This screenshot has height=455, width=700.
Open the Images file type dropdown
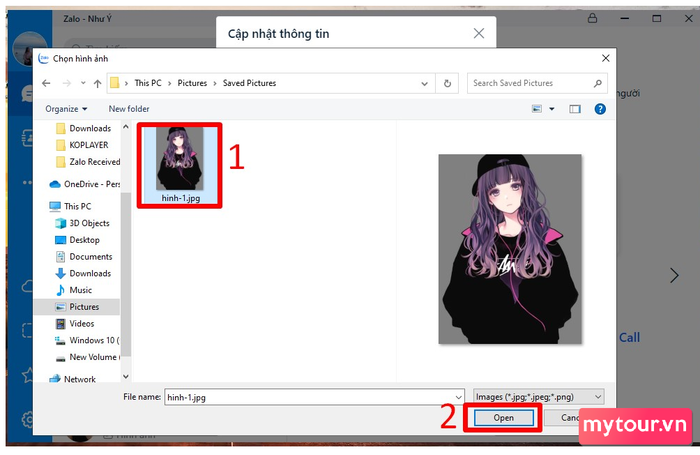pyautogui.click(x=539, y=397)
